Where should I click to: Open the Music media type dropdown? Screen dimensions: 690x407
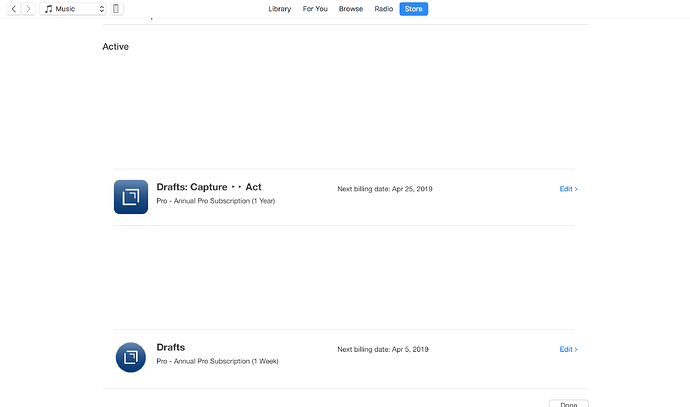tap(73, 9)
